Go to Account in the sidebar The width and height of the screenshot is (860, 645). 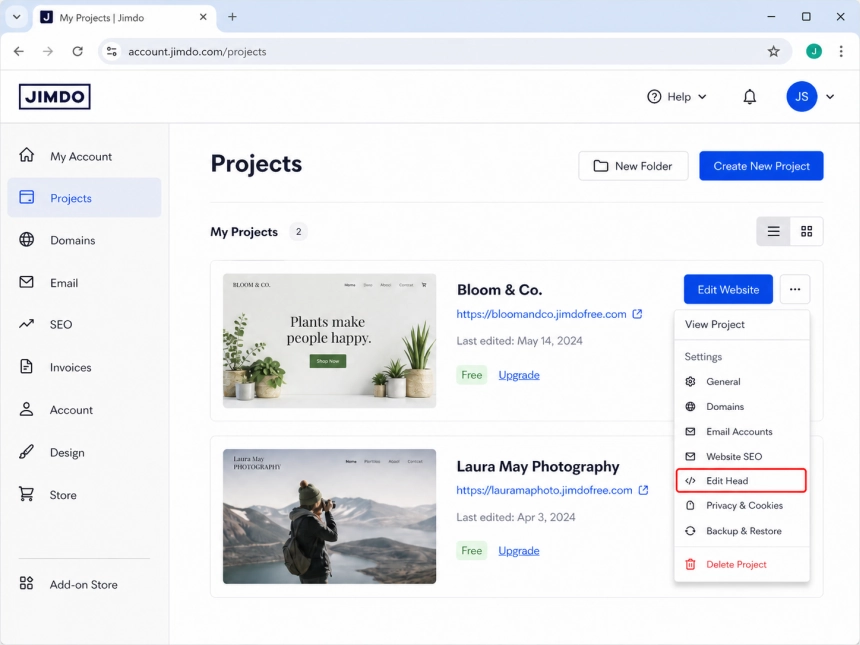click(x=84, y=410)
